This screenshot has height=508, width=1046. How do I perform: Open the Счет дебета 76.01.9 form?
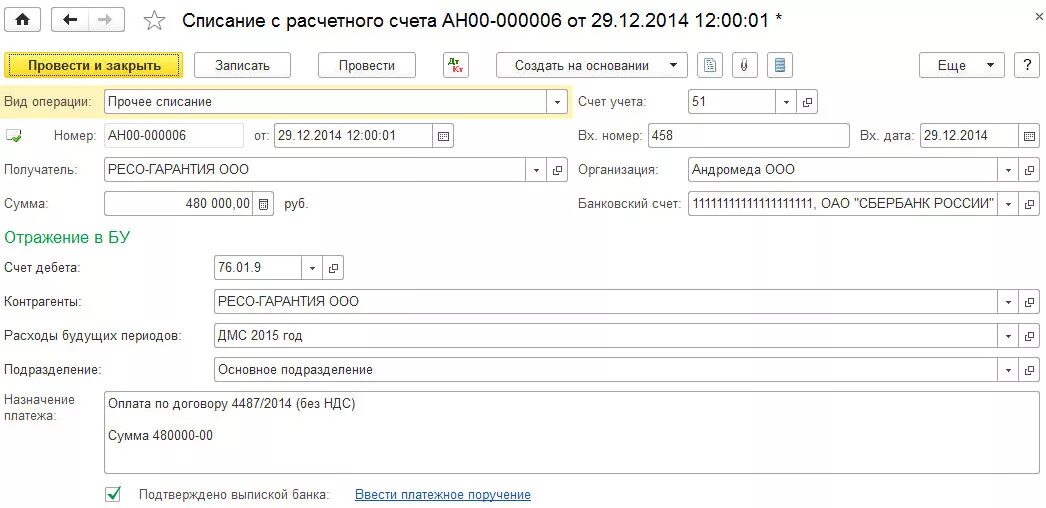[x=333, y=268]
